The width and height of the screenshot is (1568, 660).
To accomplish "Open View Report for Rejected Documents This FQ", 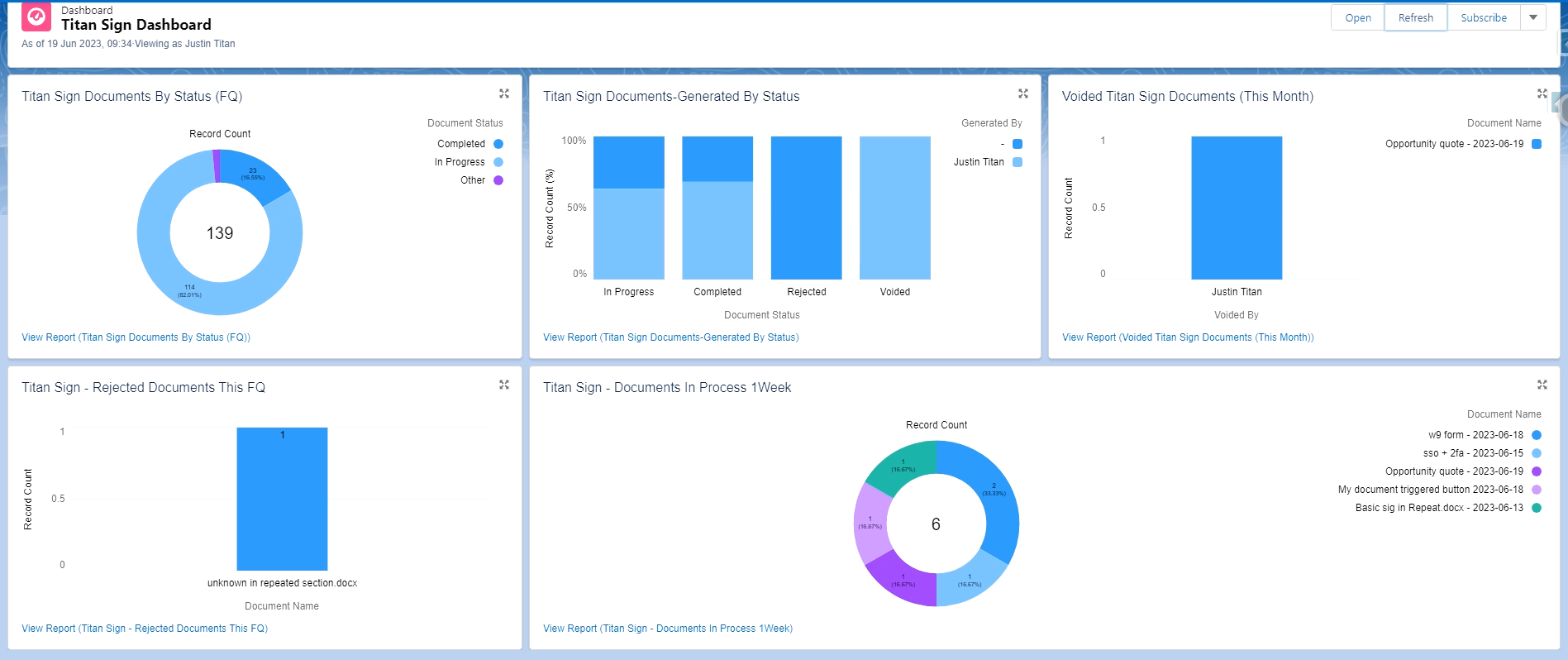I will click(145, 629).
